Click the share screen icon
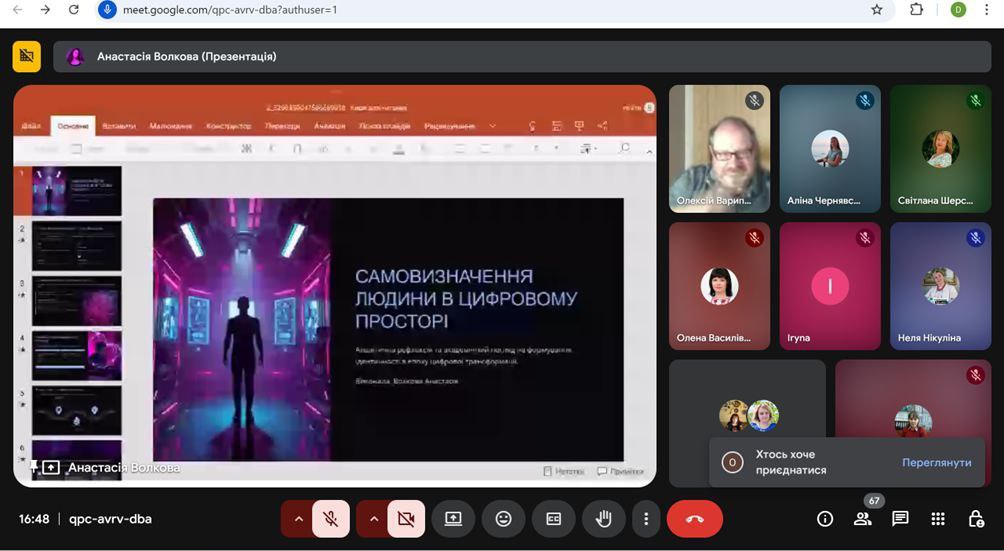 [x=453, y=519]
